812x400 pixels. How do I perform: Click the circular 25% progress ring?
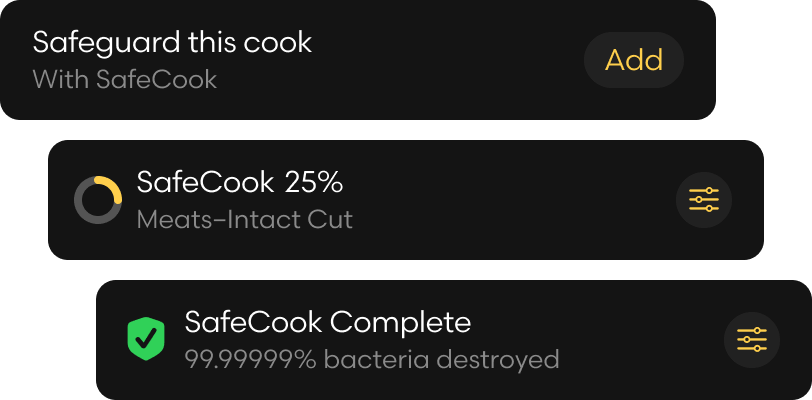point(98,200)
